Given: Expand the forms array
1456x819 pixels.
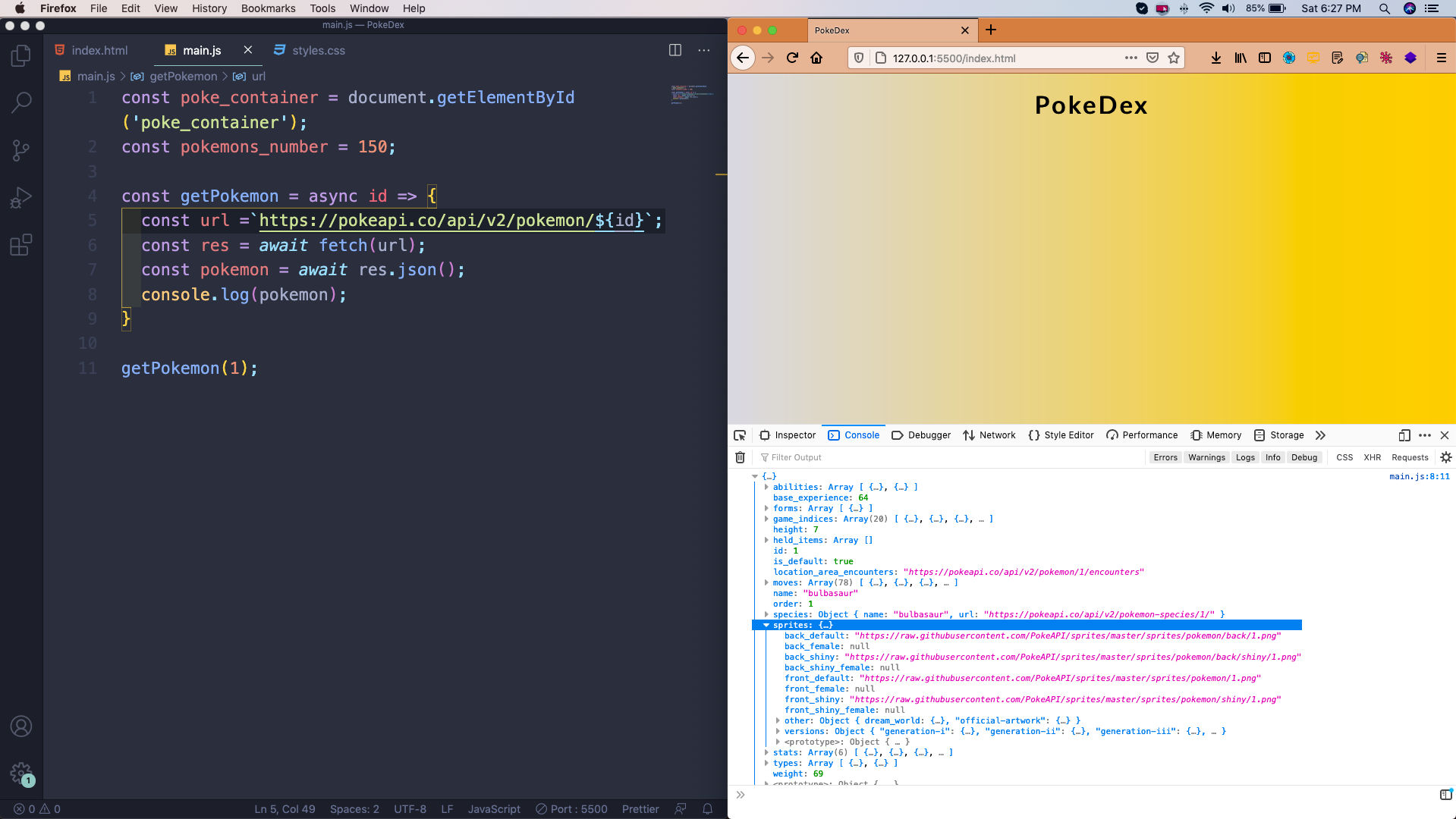Looking at the screenshot, I should [x=766, y=508].
